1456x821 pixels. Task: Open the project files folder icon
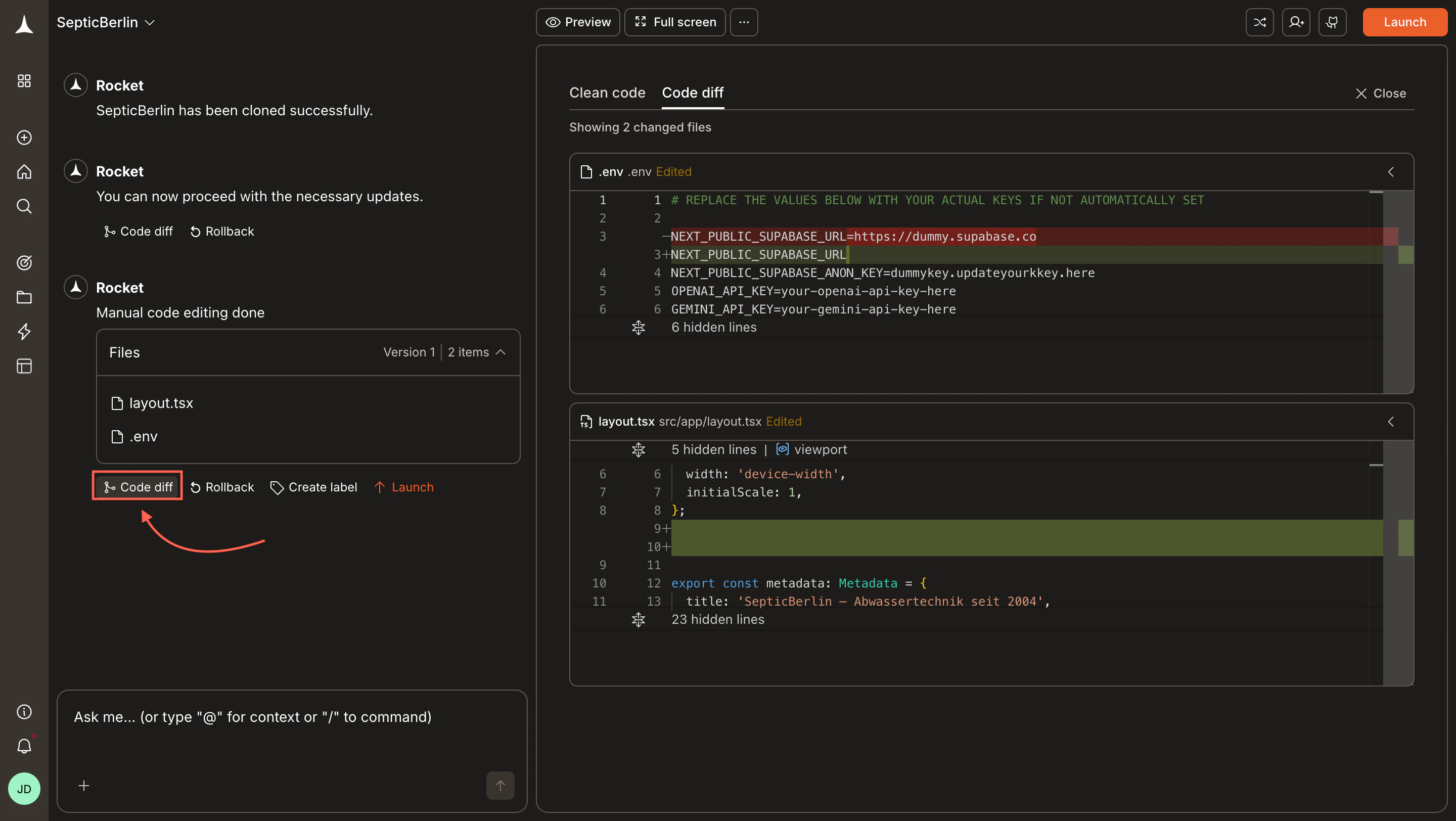[24, 297]
